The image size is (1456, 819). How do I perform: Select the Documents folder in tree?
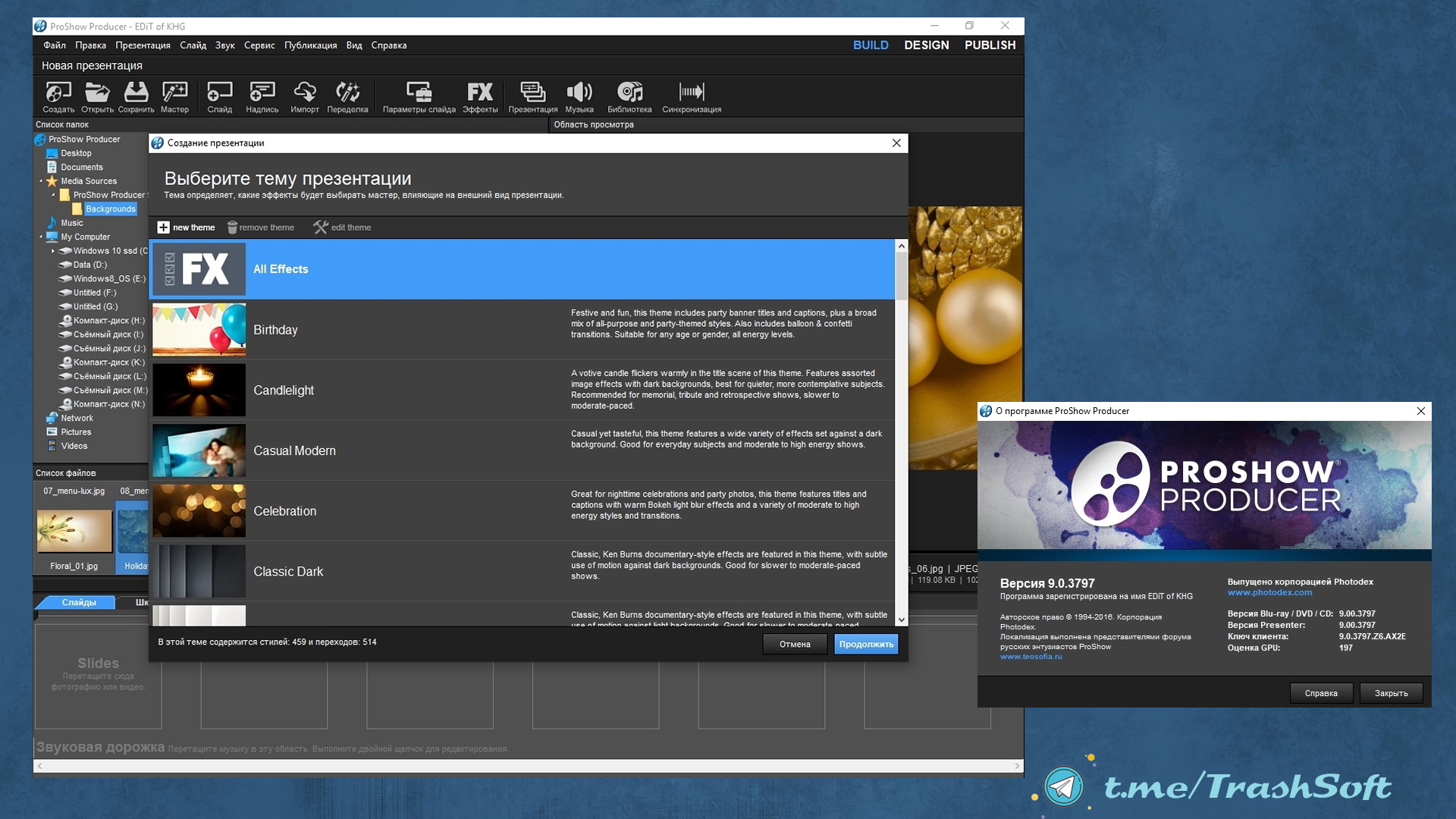coord(81,167)
